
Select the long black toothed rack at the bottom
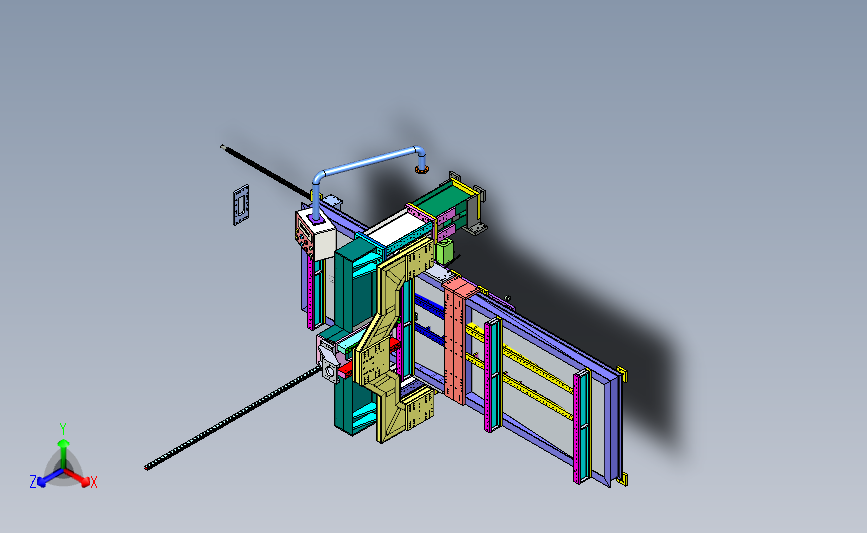pos(232,420)
